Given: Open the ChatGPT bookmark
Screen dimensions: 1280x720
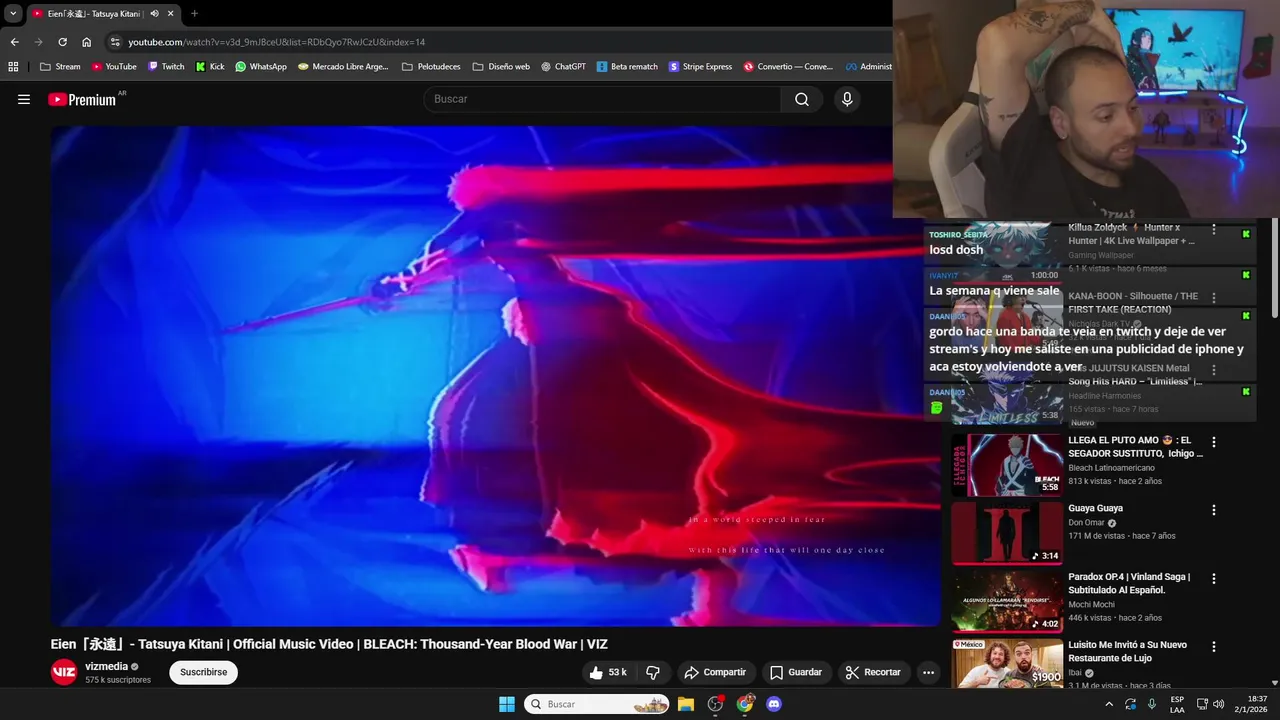Looking at the screenshot, I should pos(563,67).
